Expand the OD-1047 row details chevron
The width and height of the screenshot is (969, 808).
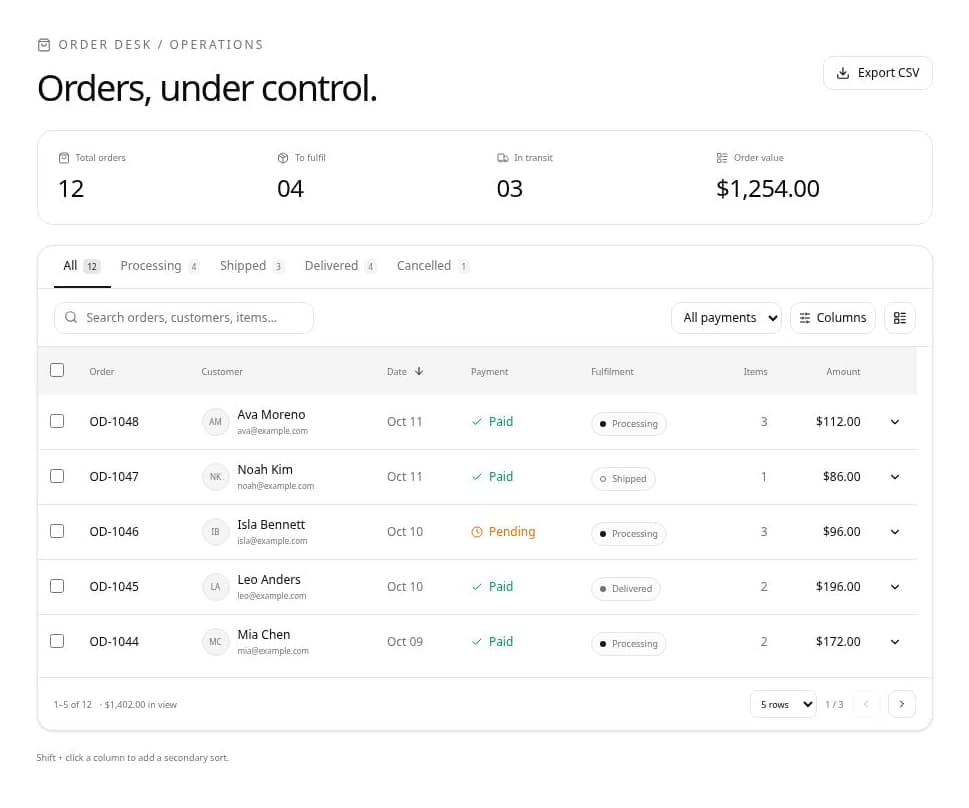click(x=895, y=477)
